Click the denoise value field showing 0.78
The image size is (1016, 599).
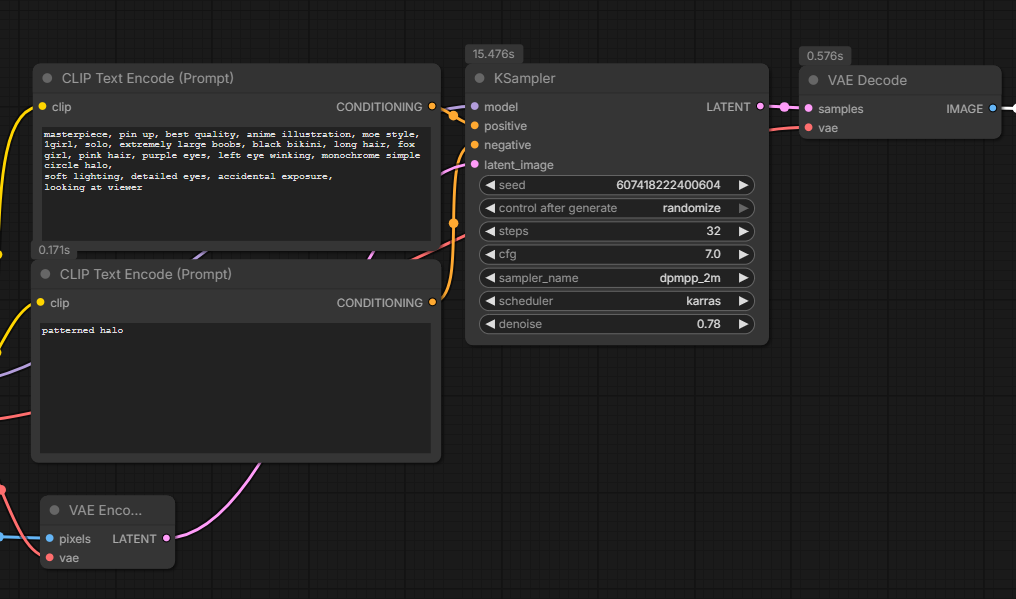[x=616, y=324]
